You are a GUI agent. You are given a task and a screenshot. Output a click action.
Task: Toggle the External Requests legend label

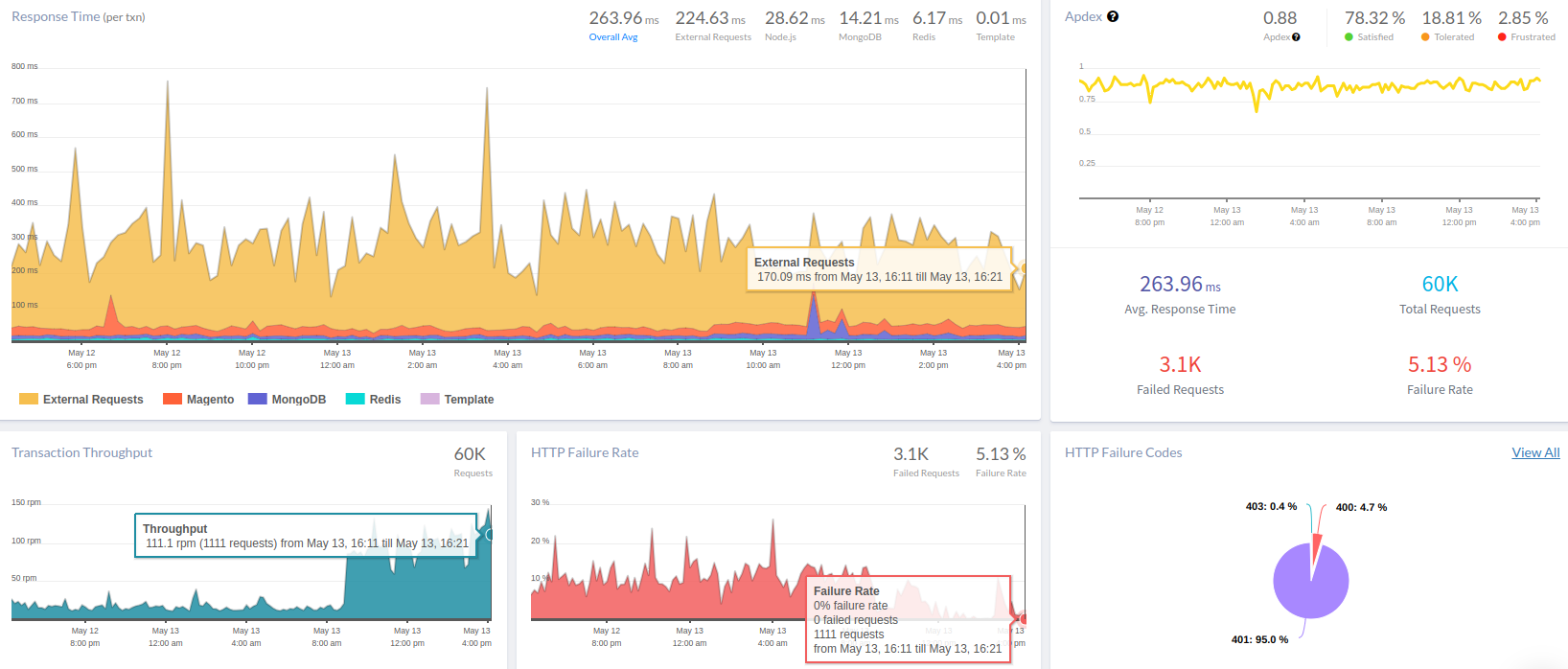(93, 400)
